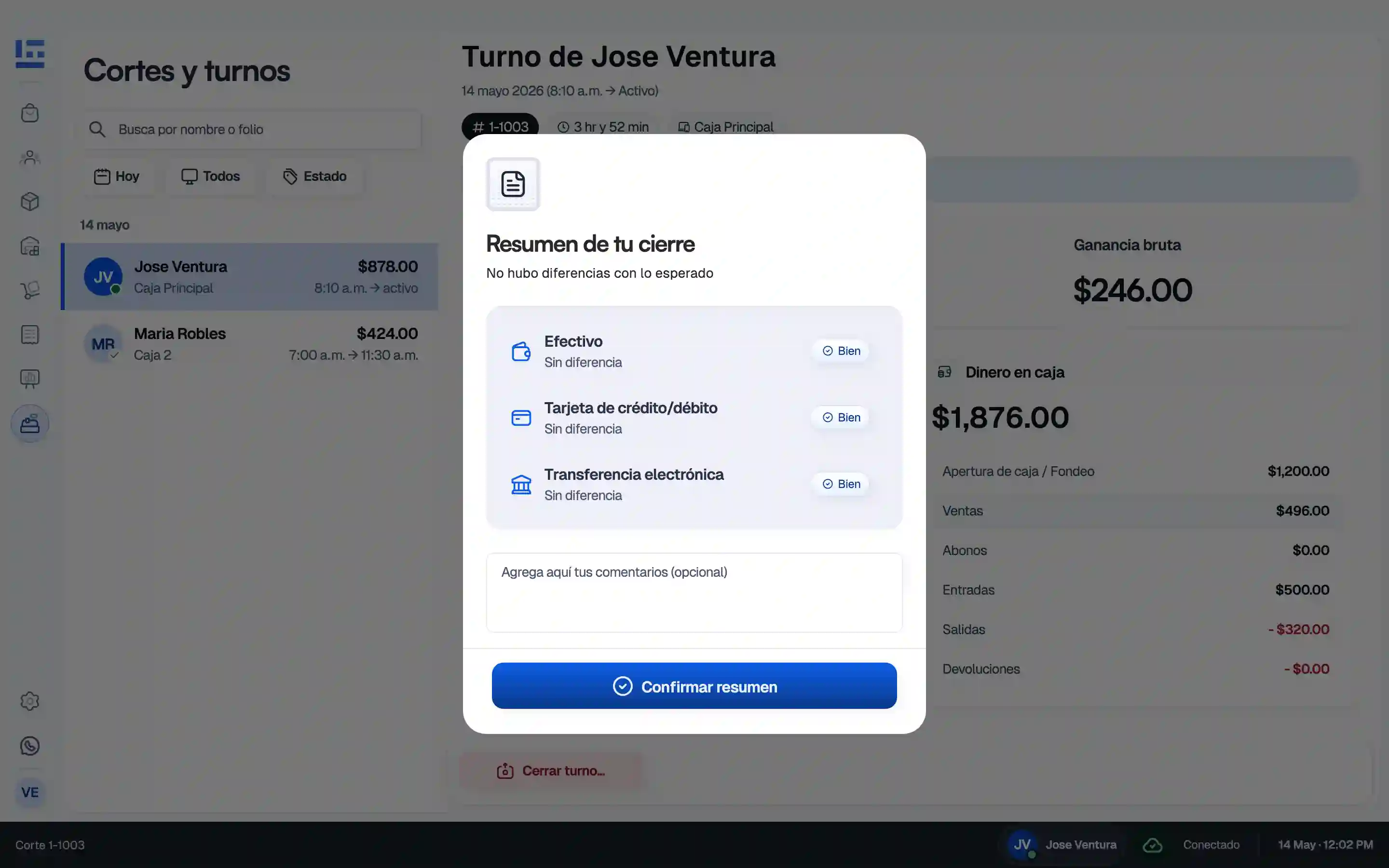The width and height of the screenshot is (1389, 868).
Task: Click the JV avatar in the shift list
Action: click(x=103, y=277)
